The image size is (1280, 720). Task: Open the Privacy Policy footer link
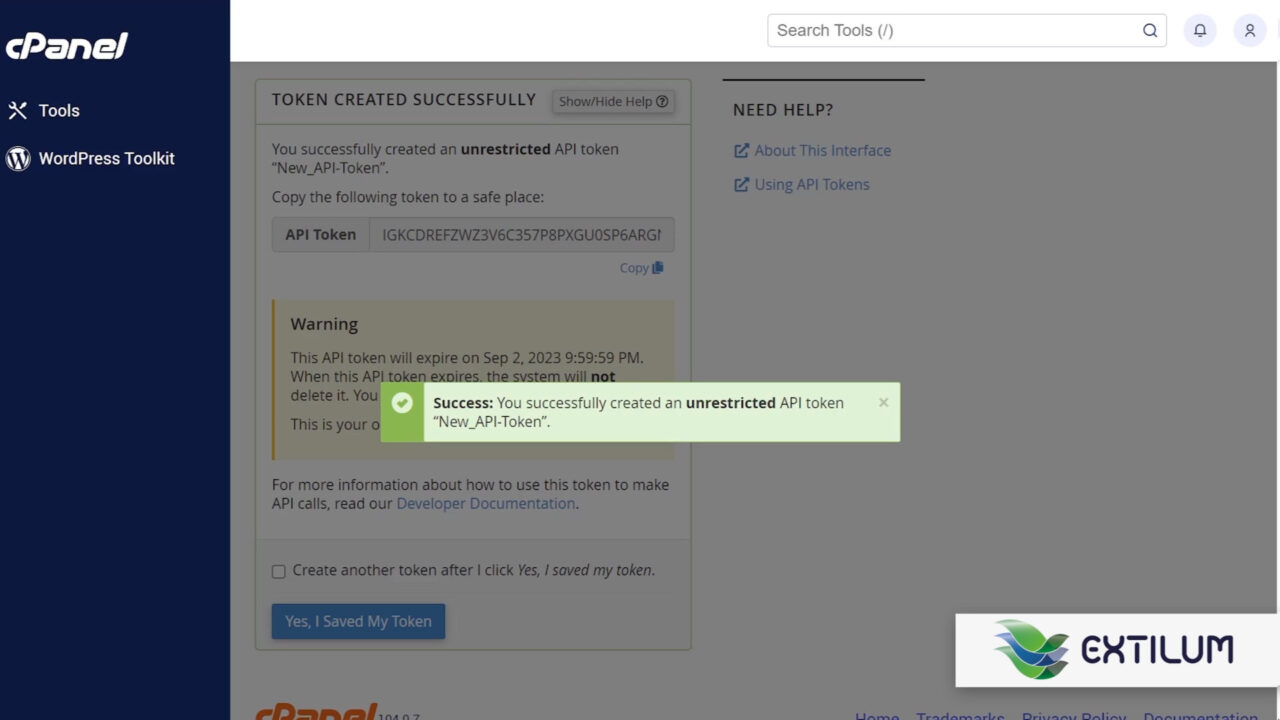(x=1073, y=716)
